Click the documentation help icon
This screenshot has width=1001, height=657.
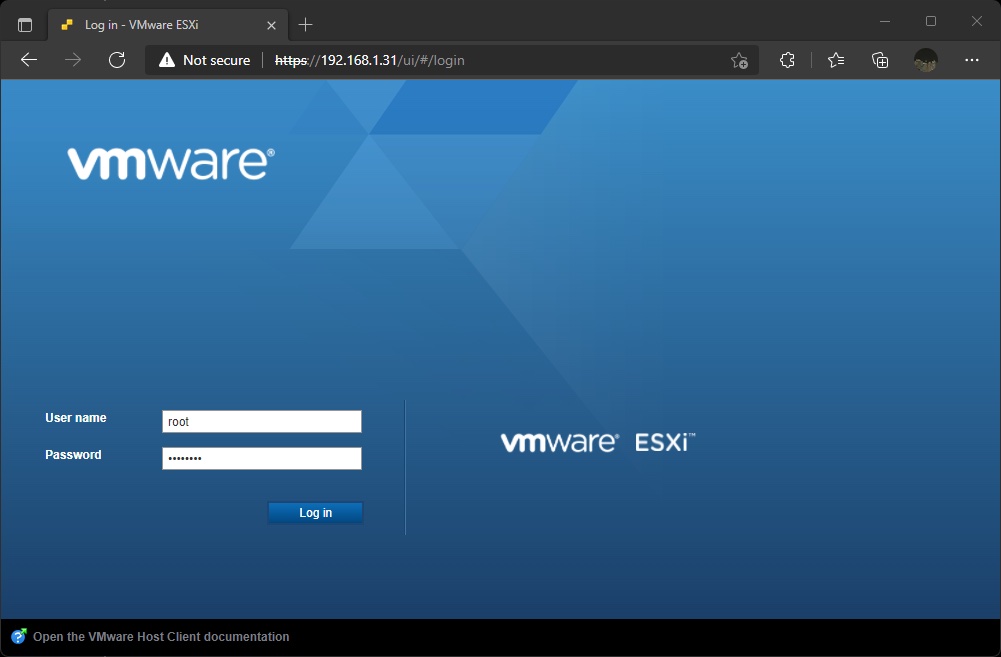click(19, 637)
